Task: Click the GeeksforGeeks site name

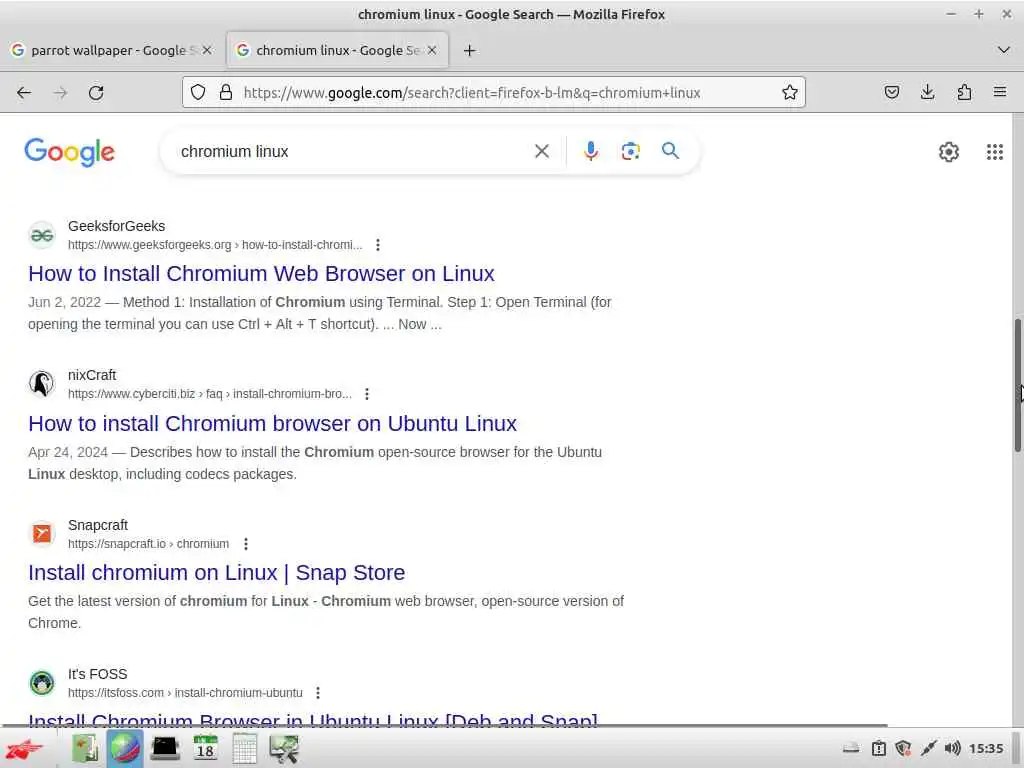Action: [x=116, y=226]
